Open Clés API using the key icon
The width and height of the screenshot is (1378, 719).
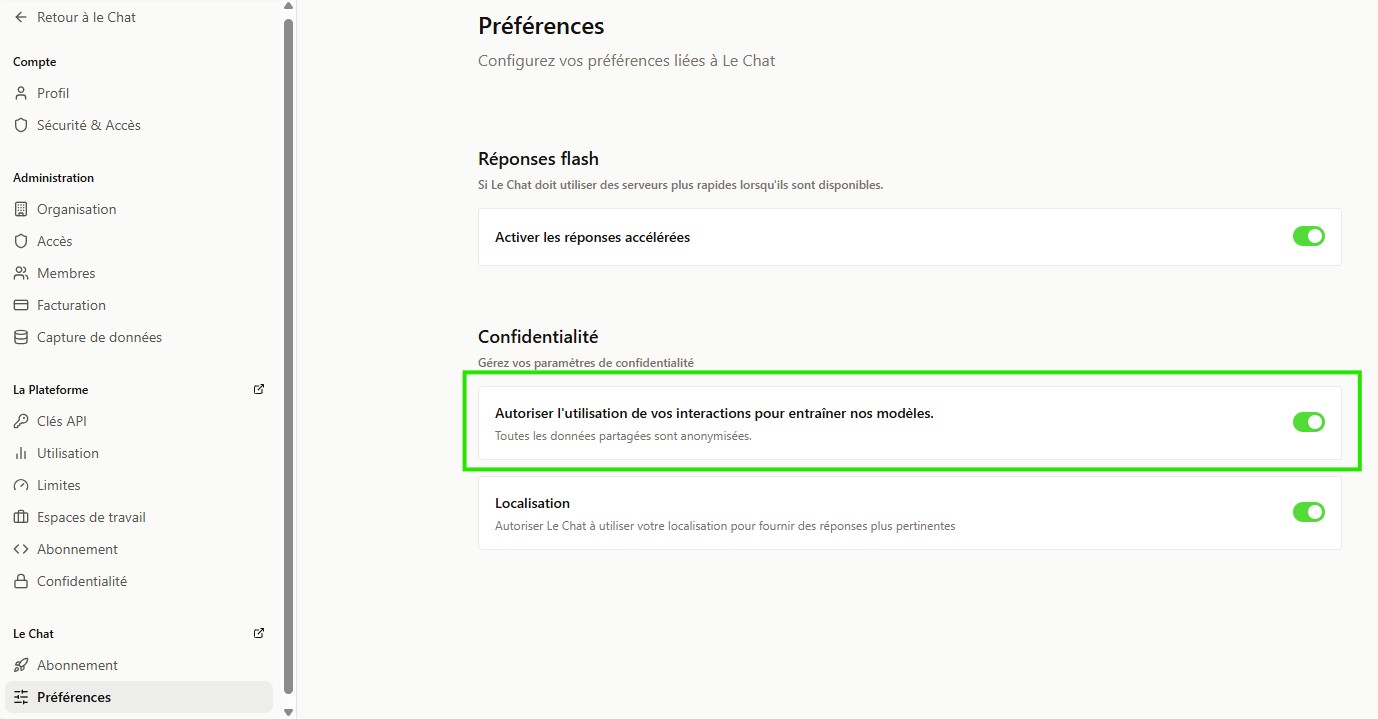click(x=21, y=421)
